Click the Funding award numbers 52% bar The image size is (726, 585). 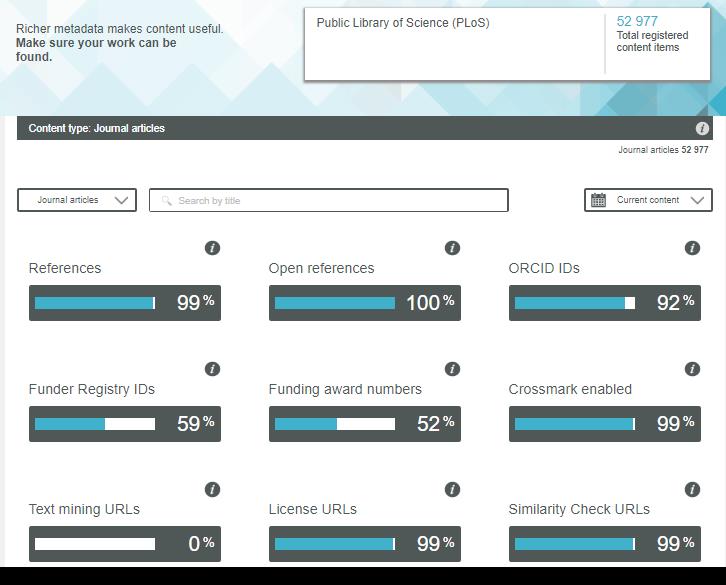(364, 424)
